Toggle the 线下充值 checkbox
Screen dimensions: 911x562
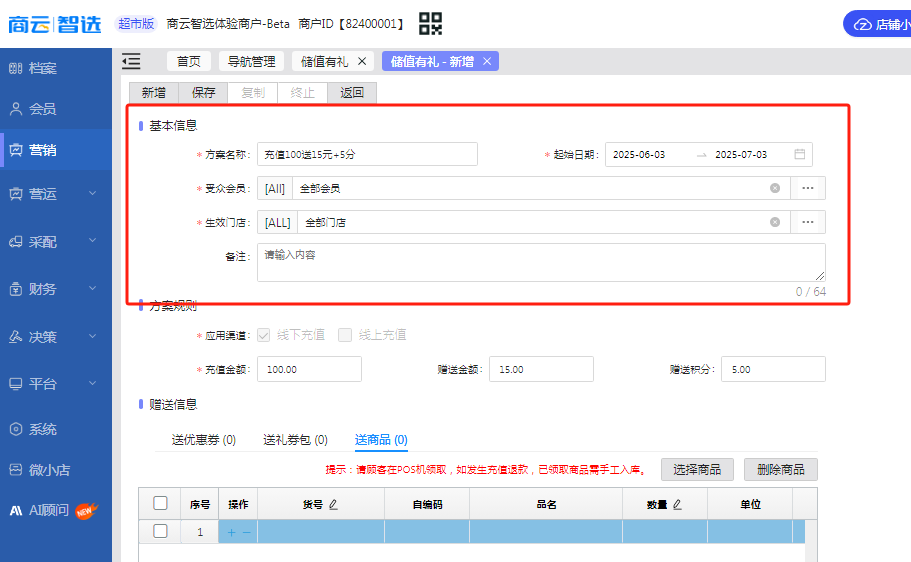tap(264, 335)
